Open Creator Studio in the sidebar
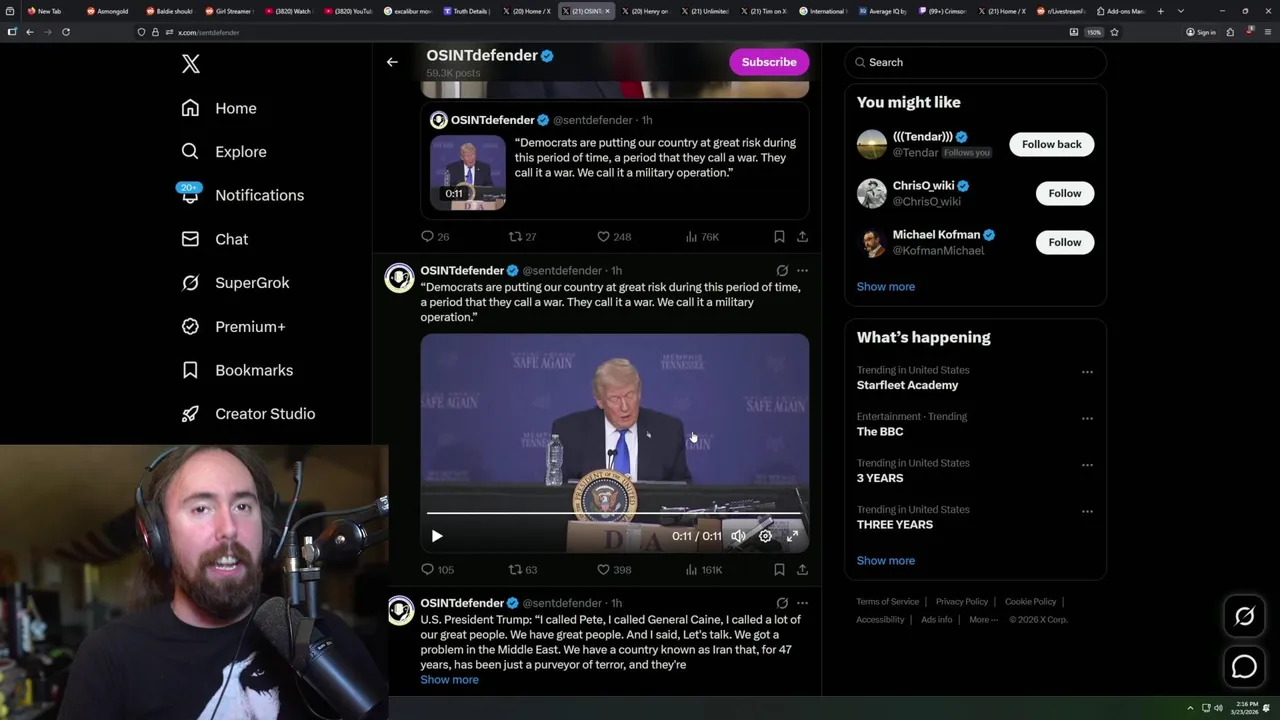 249,414
